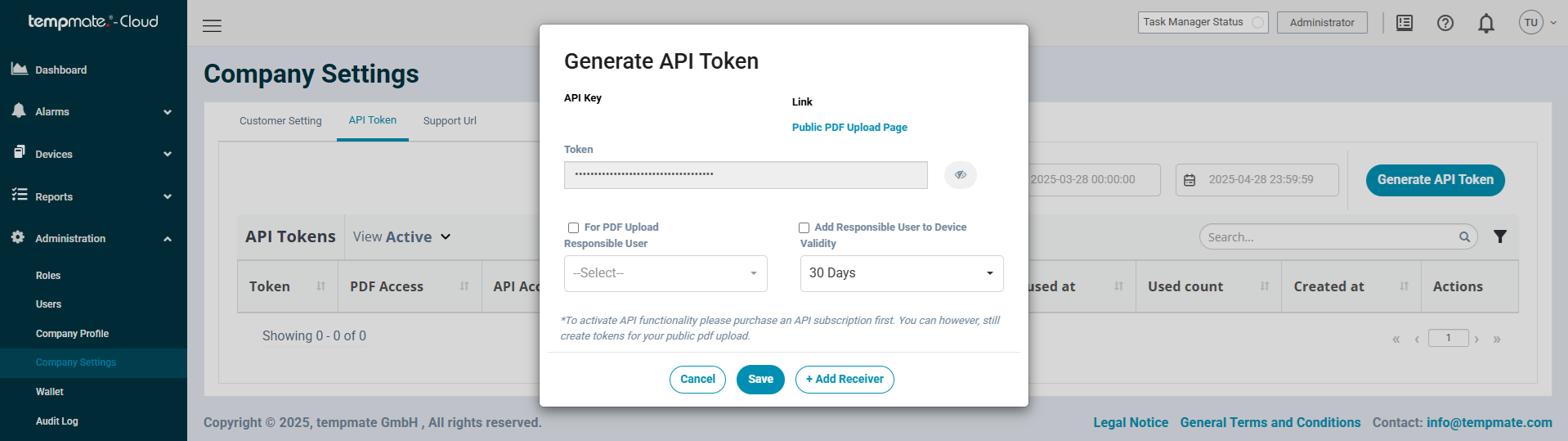Screen dimensions: 1568x441
Task: Check Add Responsible User to Device
Action: 804,227
